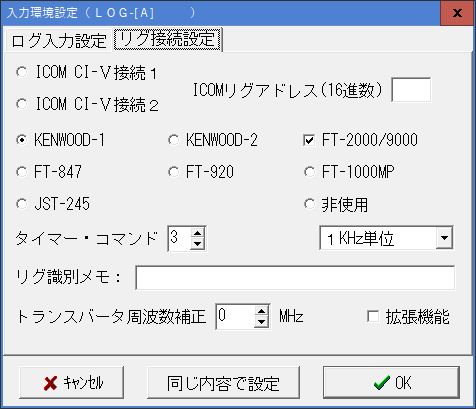Viewport: 476px width, 409px height.
Task: Select ICOM CI-V接続2 radio button
Action: point(22,104)
